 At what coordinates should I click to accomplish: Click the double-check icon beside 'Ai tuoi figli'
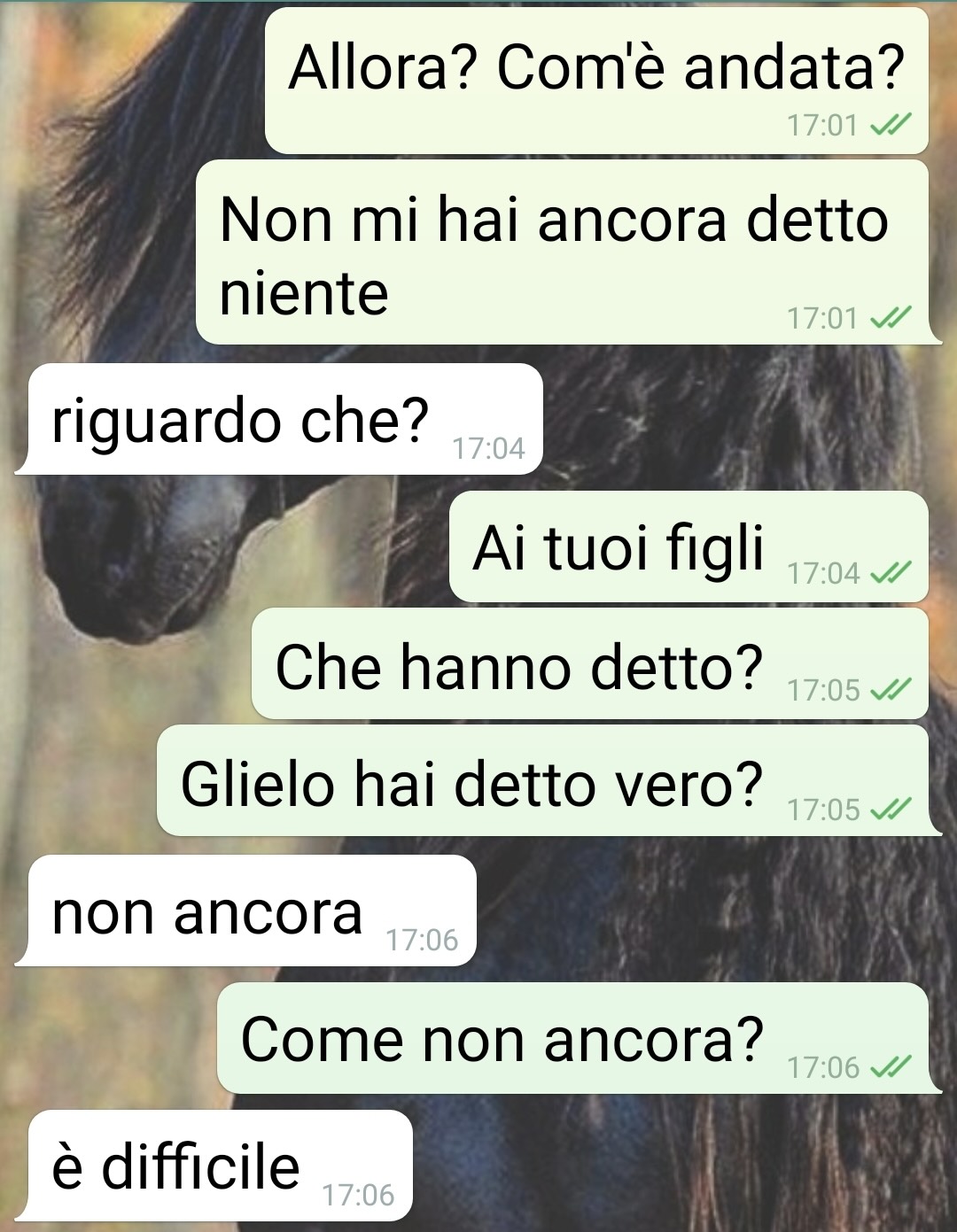tap(891, 574)
